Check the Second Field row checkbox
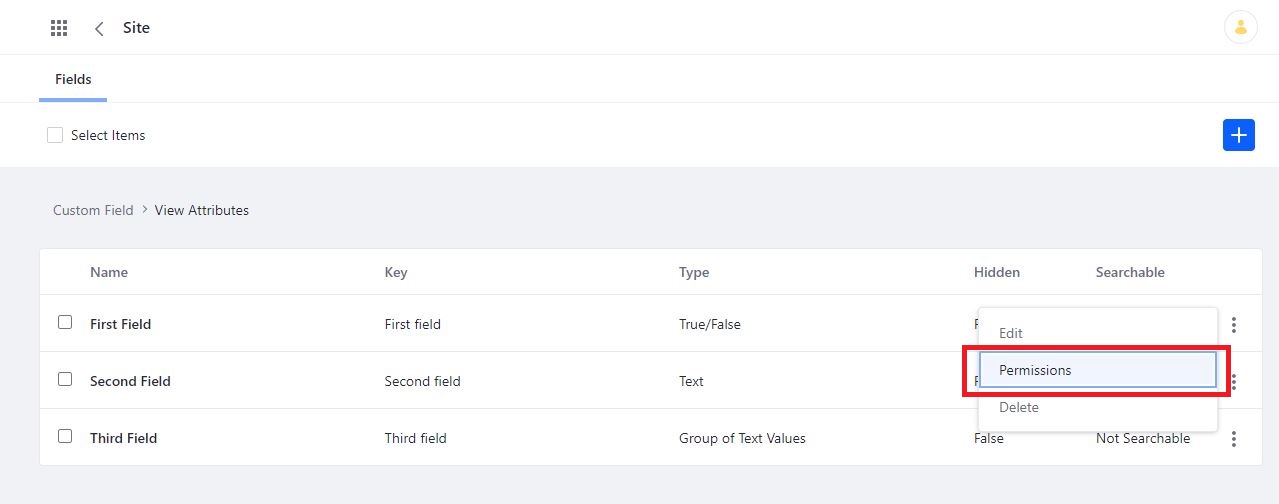The image size is (1279, 504). (65, 379)
